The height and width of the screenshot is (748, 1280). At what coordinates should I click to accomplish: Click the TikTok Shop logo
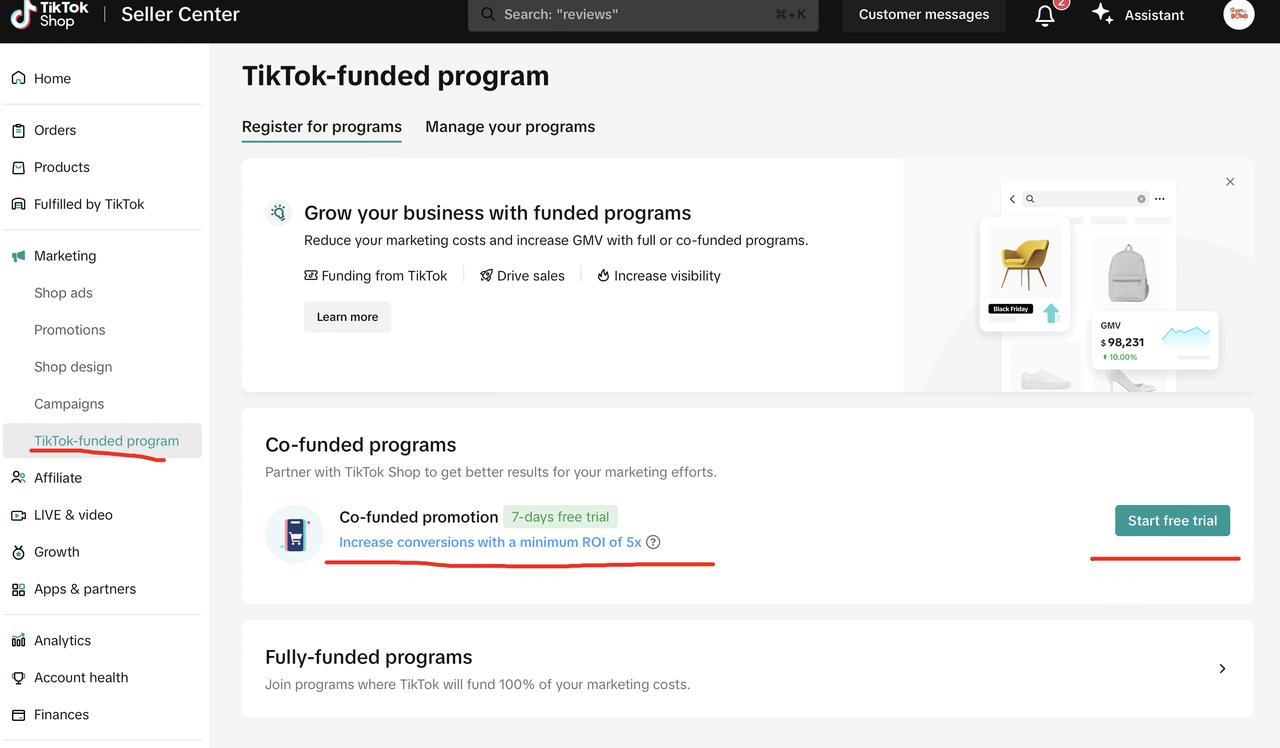(x=50, y=14)
